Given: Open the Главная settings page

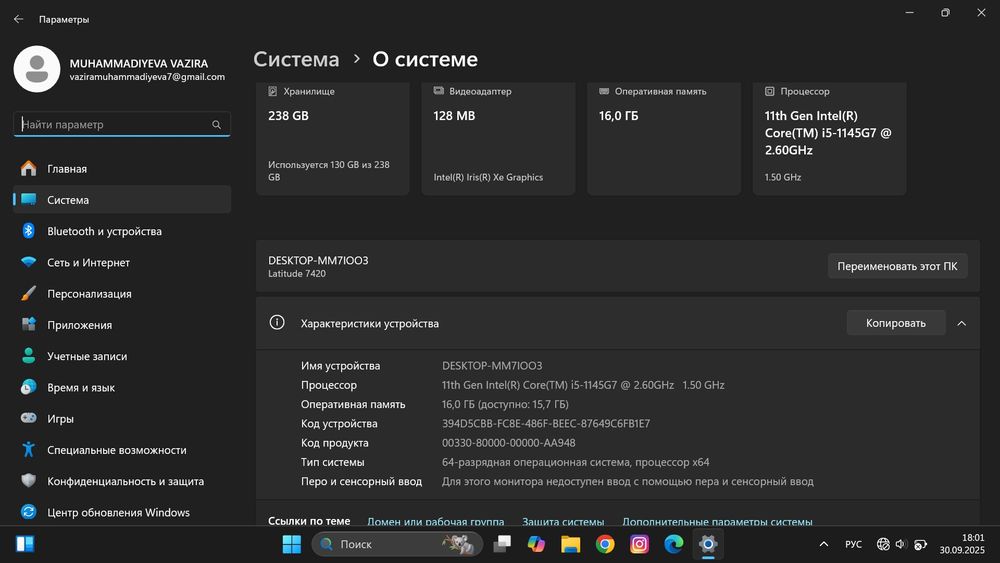Looking at the screenshot, I should click(122, 168).
